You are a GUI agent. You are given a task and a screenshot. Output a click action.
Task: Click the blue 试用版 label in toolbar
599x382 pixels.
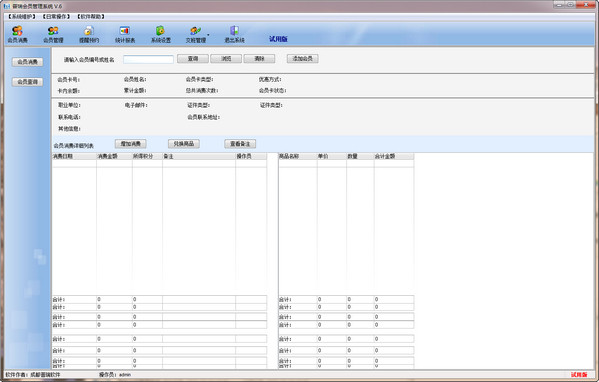point(278,39)
